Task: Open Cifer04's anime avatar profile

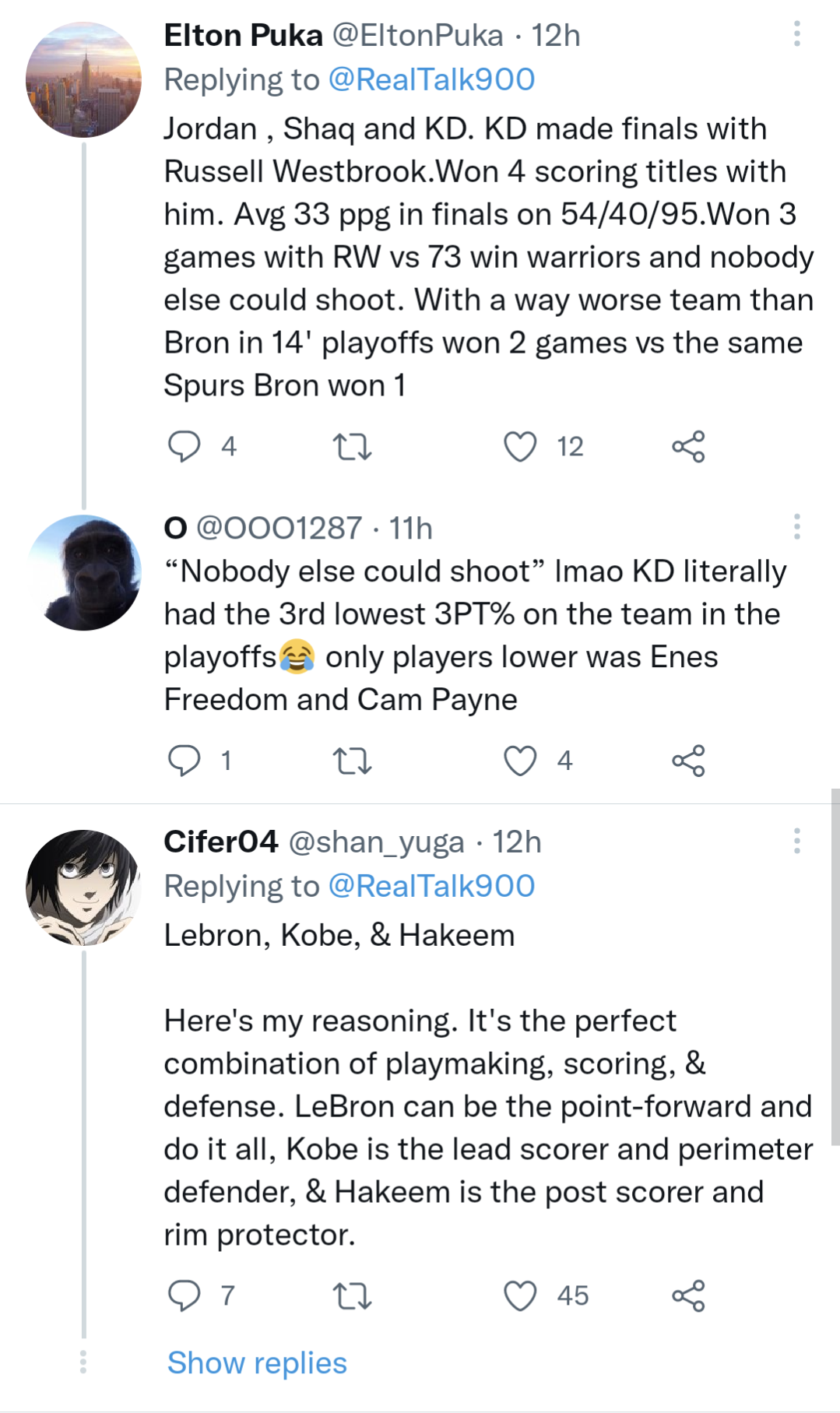Action: [x=83, y=888]
